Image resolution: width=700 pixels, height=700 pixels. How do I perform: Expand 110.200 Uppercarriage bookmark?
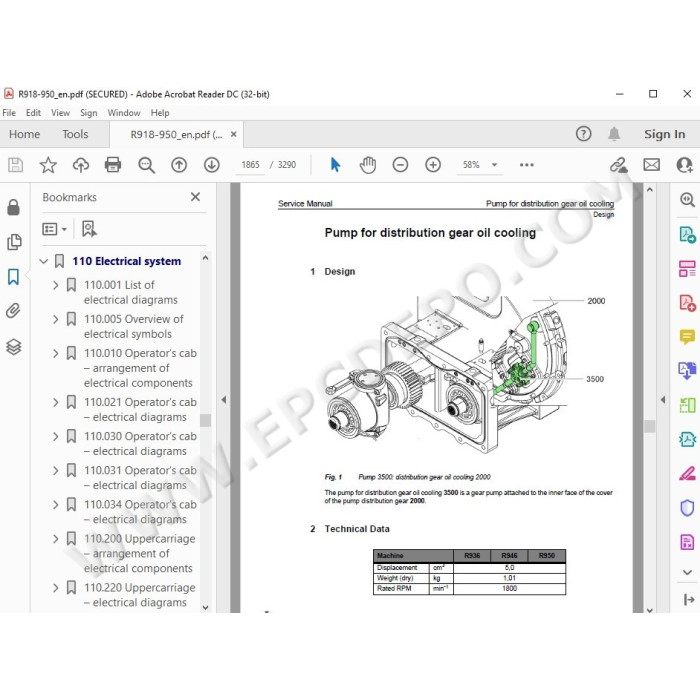55,539
